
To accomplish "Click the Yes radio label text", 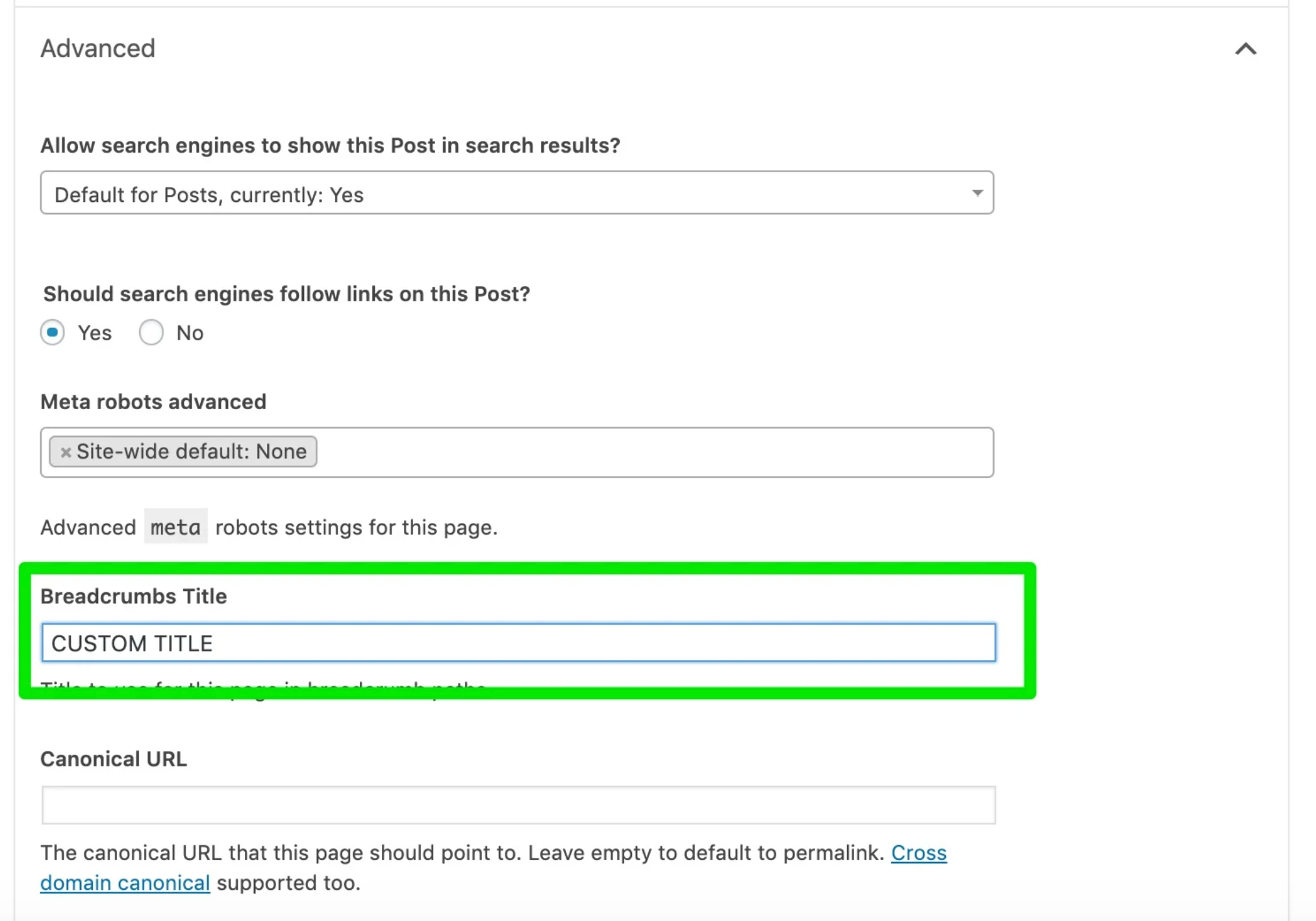I will (x=94, y=332).
